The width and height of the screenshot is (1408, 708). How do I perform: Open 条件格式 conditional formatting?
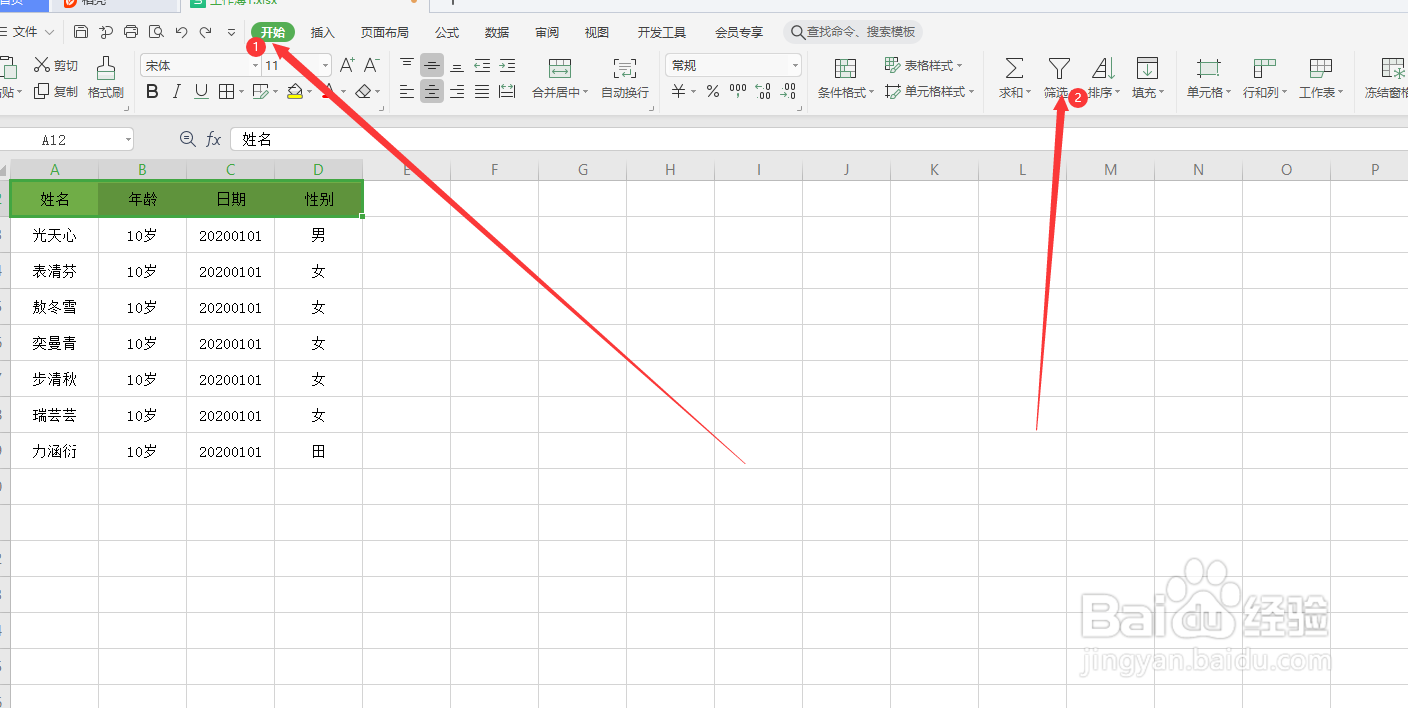(845, 77)
